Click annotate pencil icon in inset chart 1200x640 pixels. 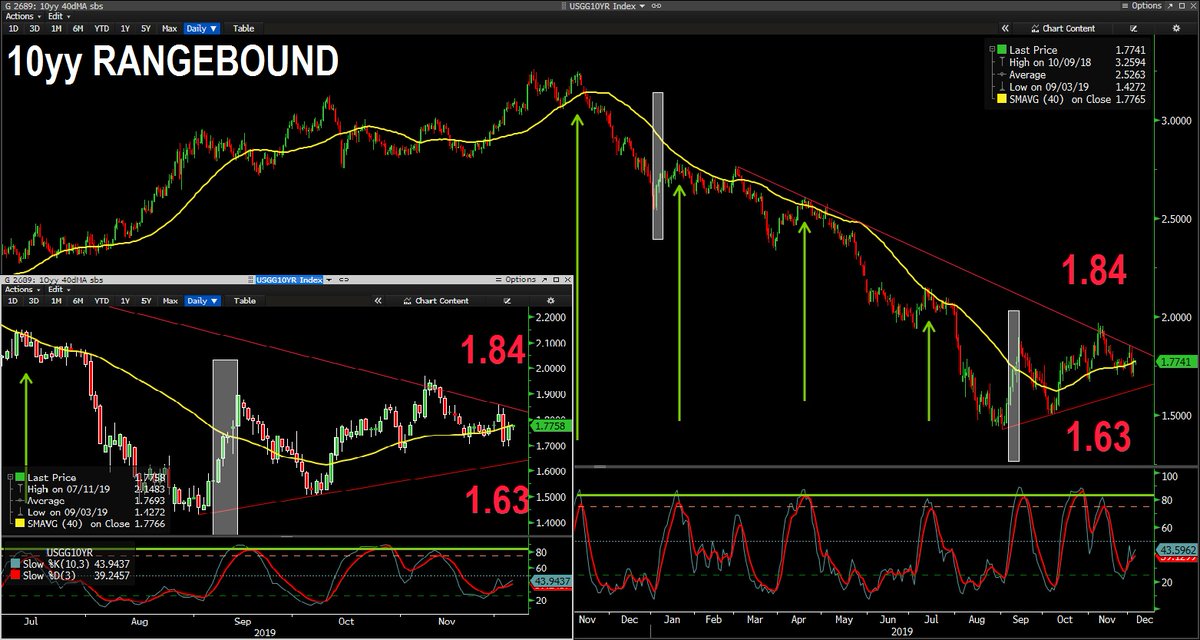click(506, 301)
